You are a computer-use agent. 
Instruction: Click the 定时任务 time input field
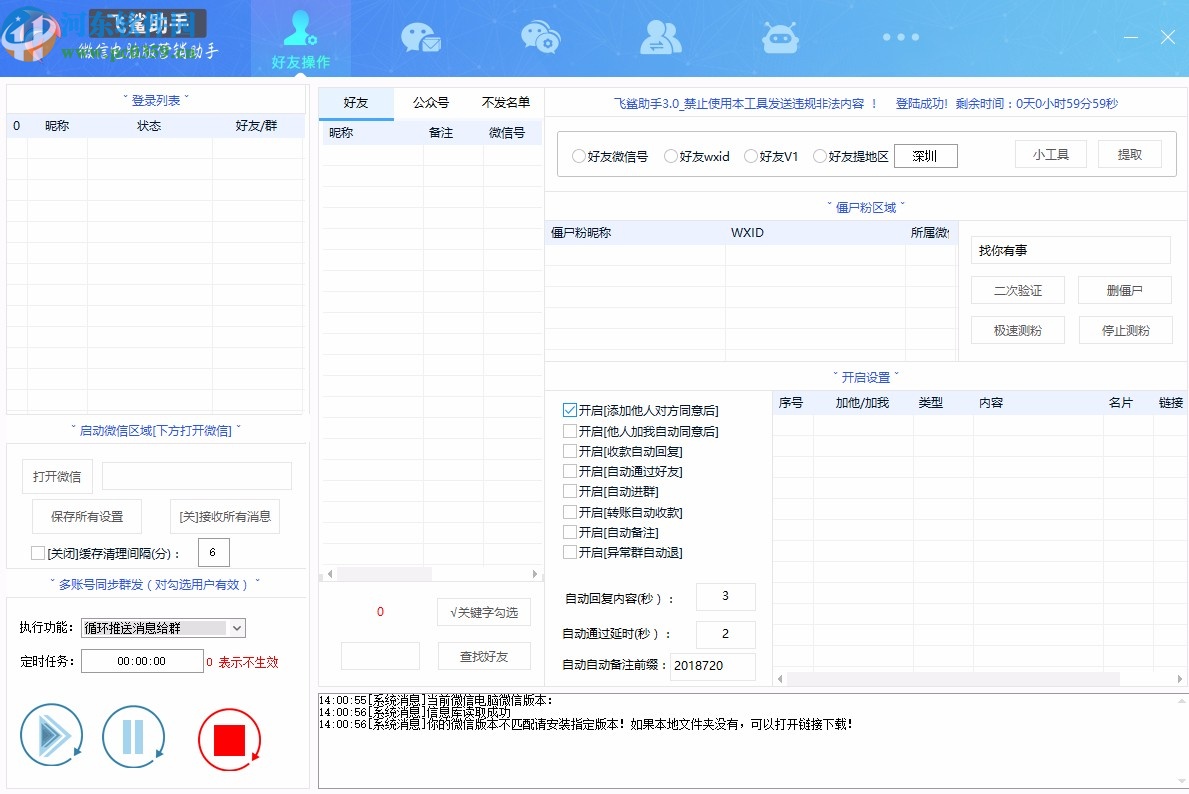coord(141,661)
